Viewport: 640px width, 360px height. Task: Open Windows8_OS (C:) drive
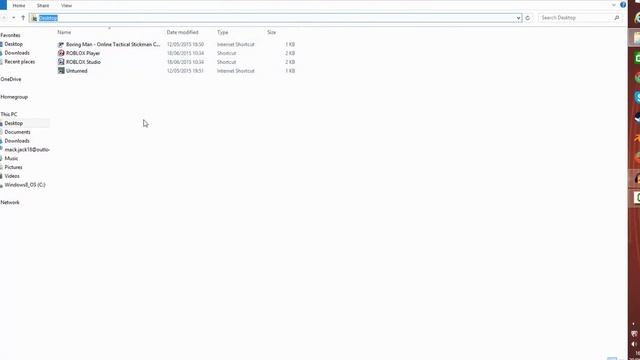24,185
